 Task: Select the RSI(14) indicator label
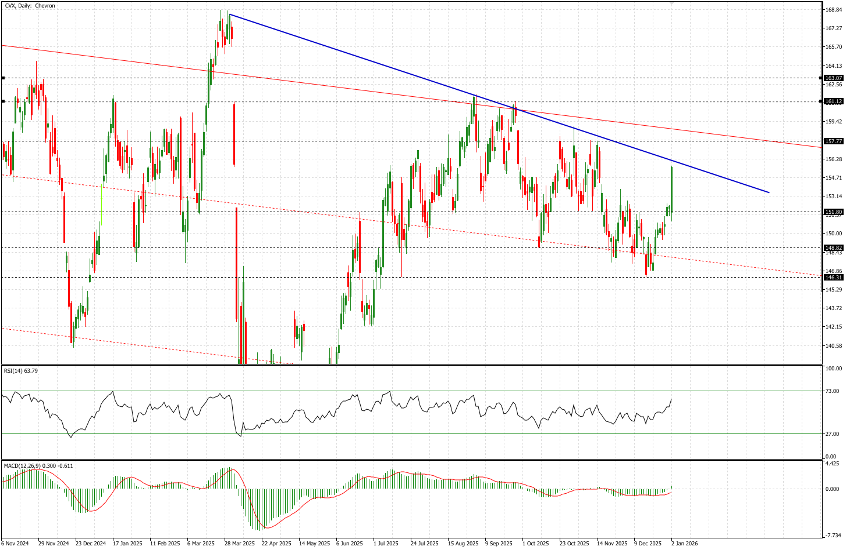pyautogui.click(x=21, y=371)
